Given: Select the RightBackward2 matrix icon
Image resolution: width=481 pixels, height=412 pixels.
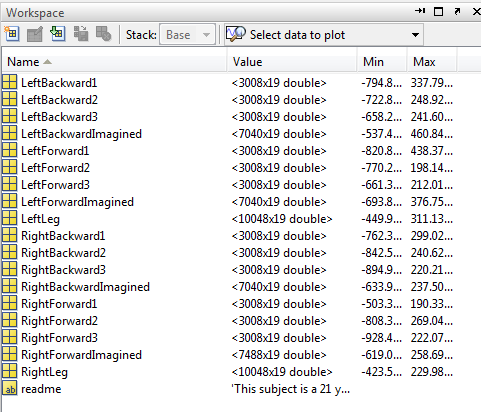Looking at the screenshot, I should click(x=9, y=252).
